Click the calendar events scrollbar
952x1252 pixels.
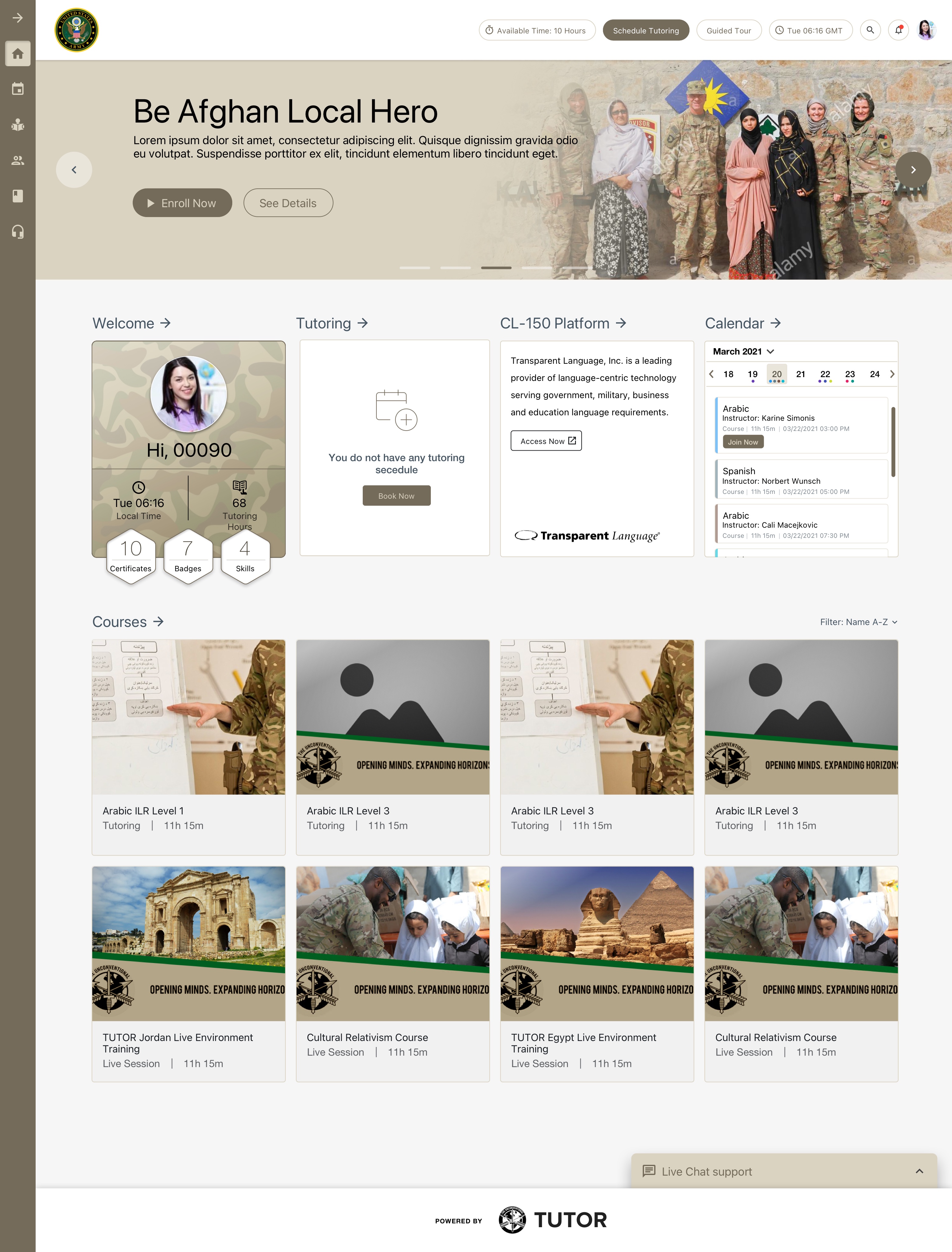[x=893, y=441]
